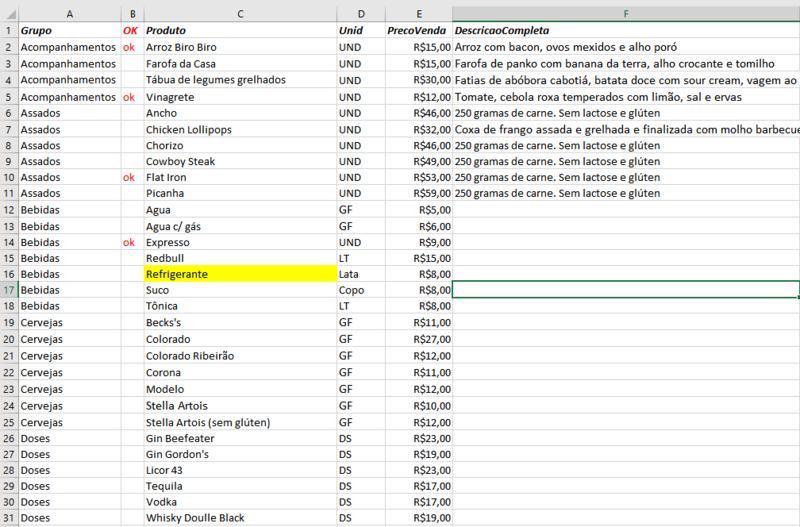The image size is (800, 527).
Task: Select column D header
Action: [361, 14]
